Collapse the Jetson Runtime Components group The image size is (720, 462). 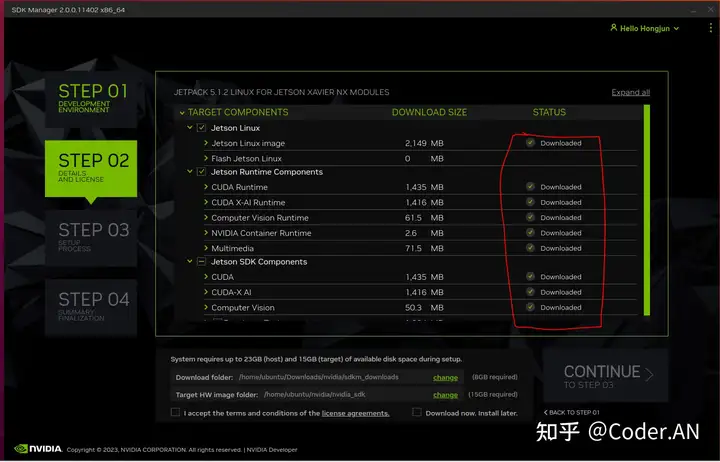point(189,172)
